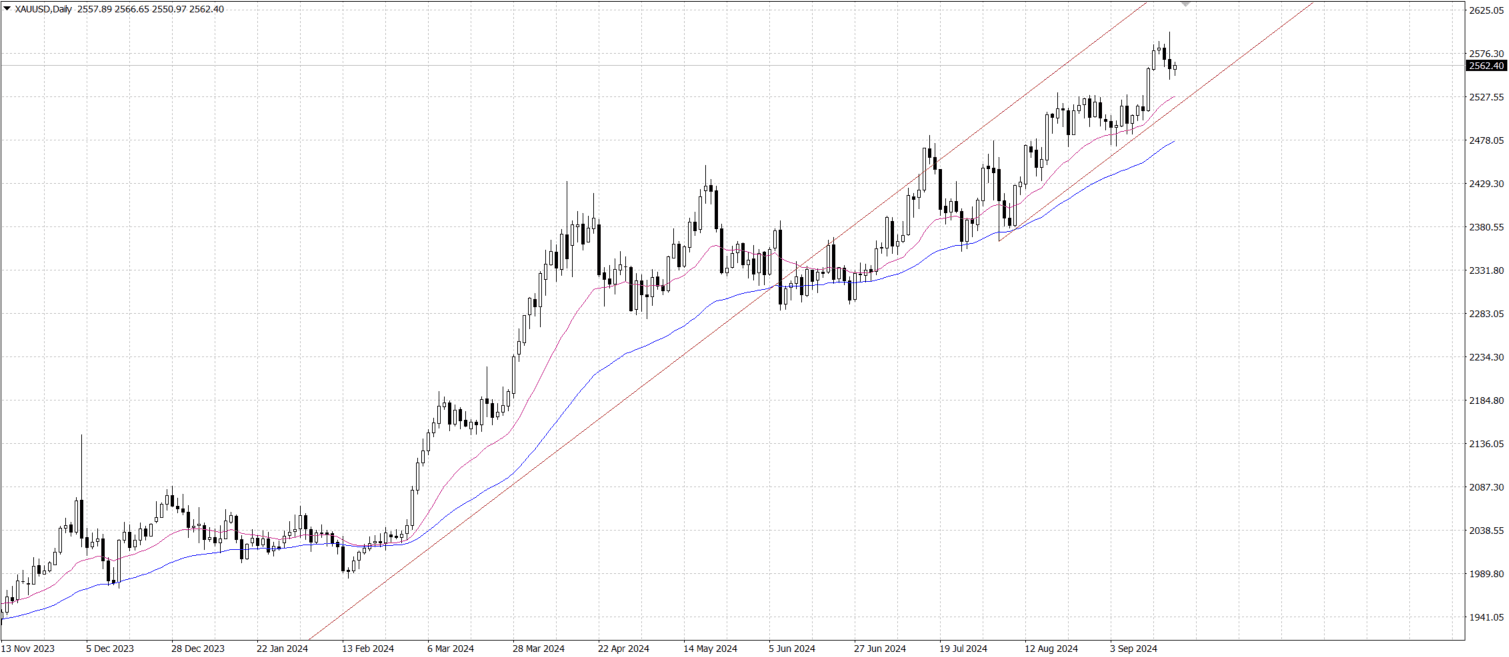Click the black triangle before XAUUSD,Daily

tap(7, 8)
